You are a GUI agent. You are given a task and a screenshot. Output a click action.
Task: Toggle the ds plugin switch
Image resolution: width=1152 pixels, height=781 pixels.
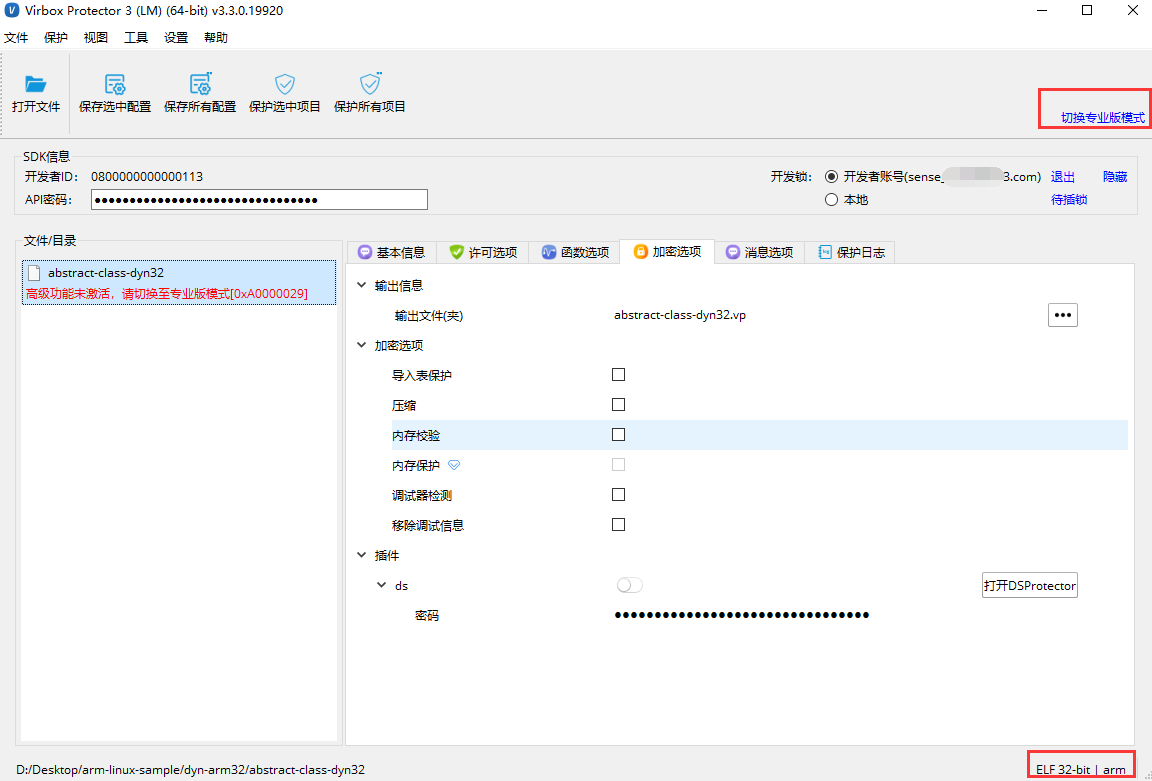pos(630,585)
